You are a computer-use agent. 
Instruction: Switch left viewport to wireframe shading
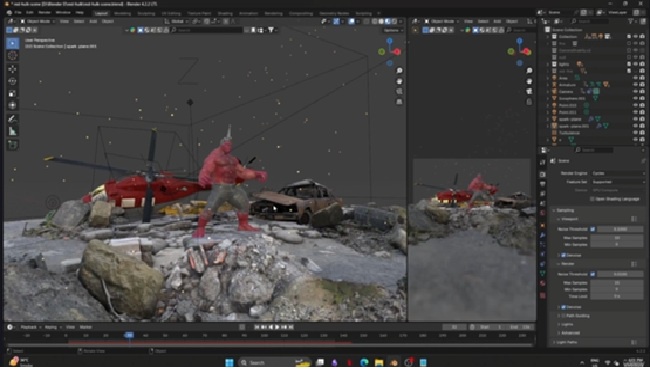coord(375,21)
